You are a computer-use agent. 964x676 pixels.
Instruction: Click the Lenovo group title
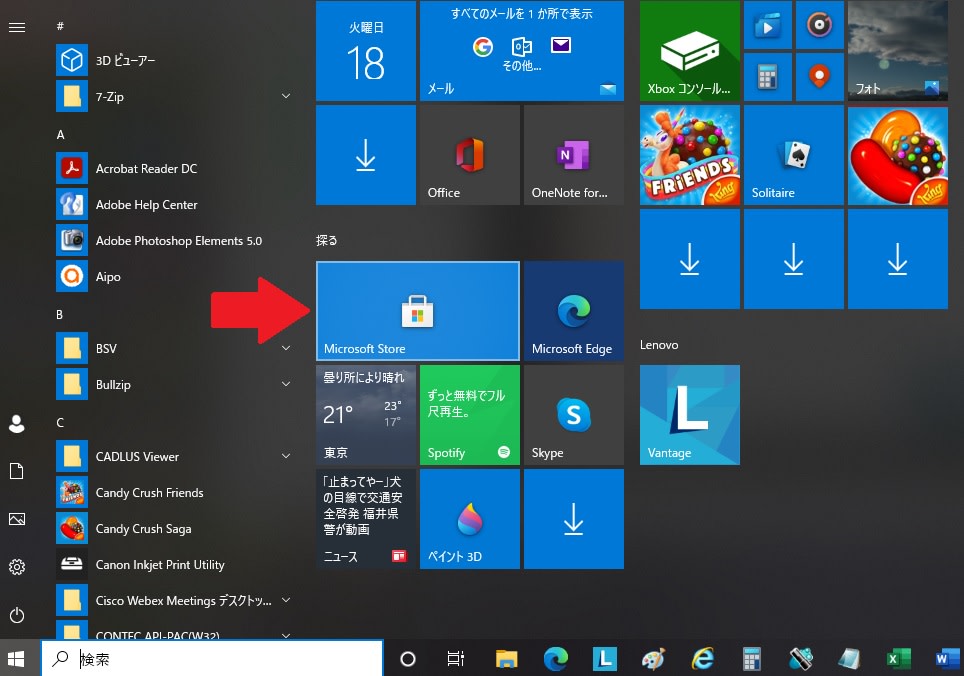[x=659, y=345]
